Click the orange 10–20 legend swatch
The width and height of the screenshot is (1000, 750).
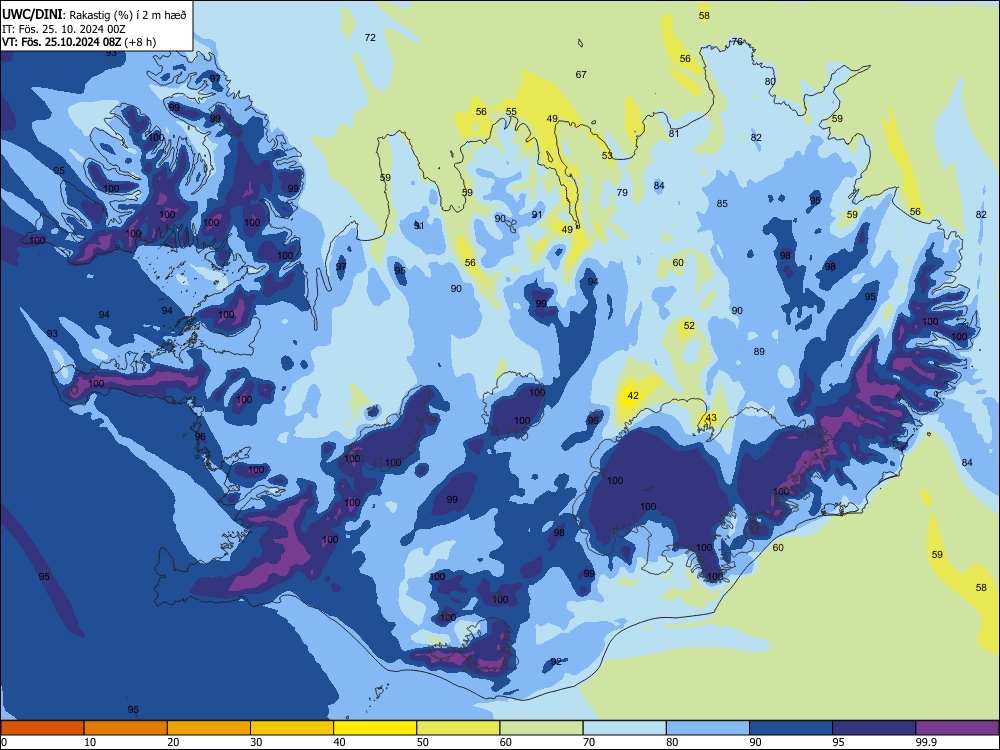coord(126,728)
